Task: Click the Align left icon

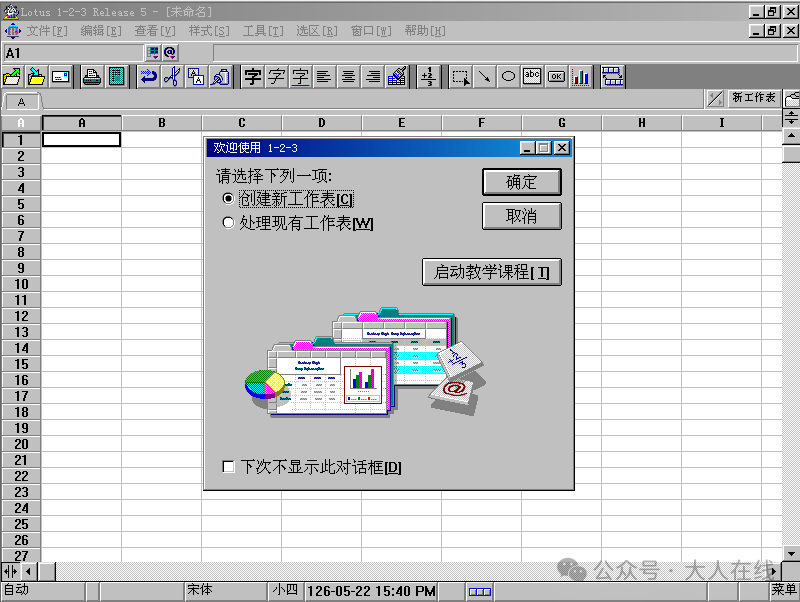Action: click(x=324, y=77)
